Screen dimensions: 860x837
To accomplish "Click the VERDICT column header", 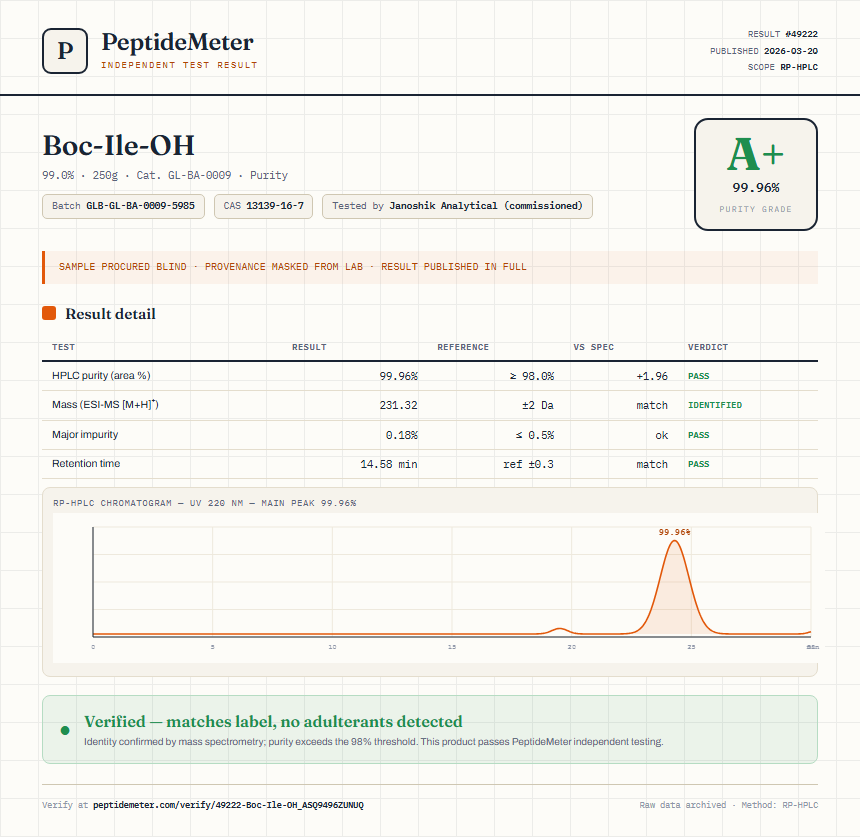I will pyautogui.click(x=708, y=347).
